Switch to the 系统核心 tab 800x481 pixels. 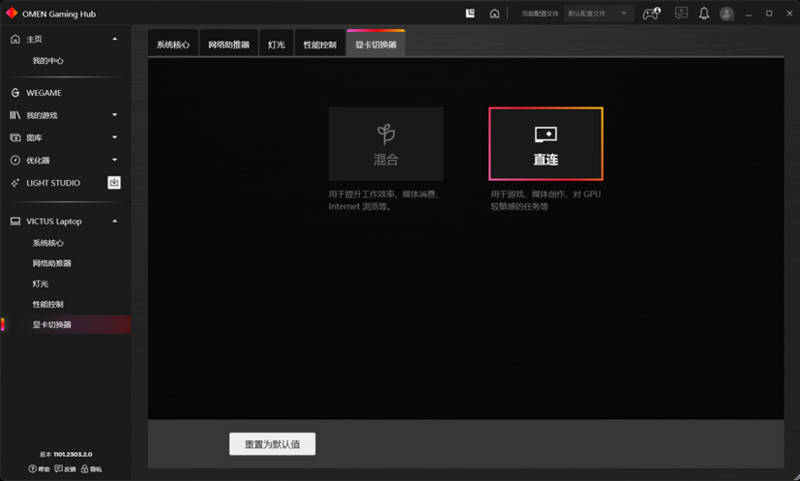[x=173, y=44]
